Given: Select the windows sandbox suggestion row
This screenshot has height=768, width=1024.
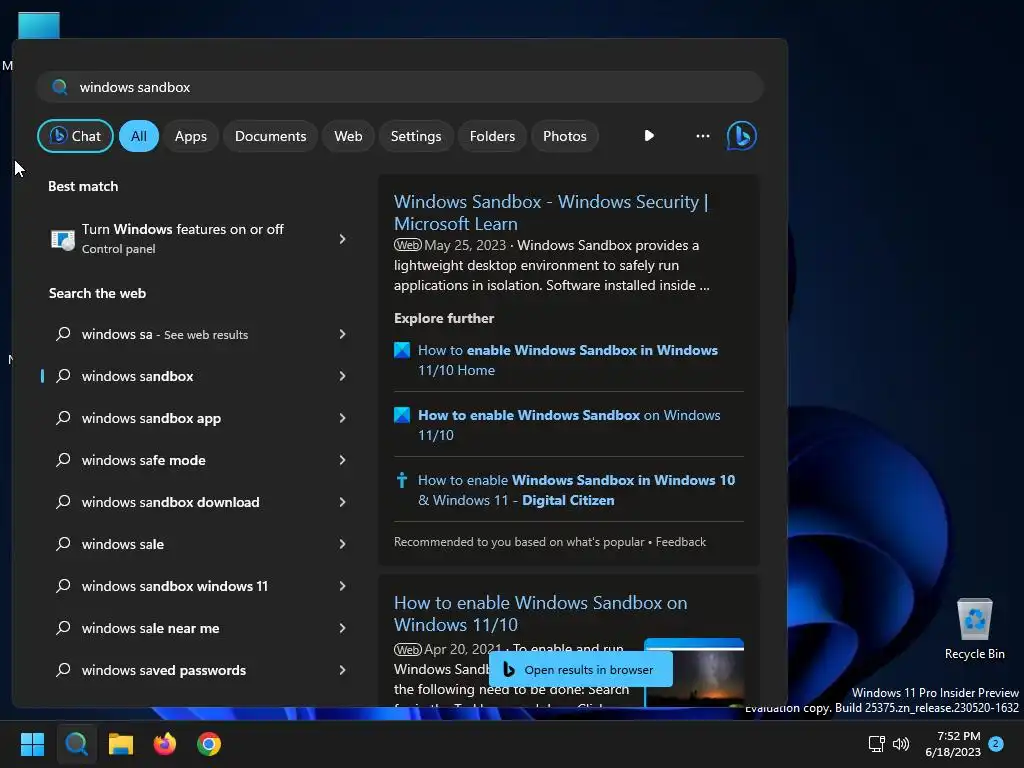Looking at the screenshot, I should (x=197, y=376).
